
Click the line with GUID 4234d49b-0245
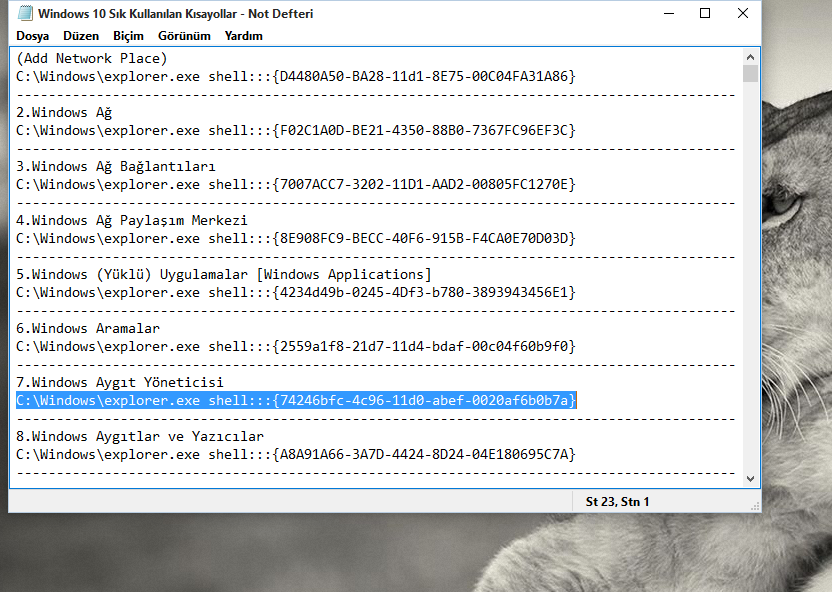296,292
